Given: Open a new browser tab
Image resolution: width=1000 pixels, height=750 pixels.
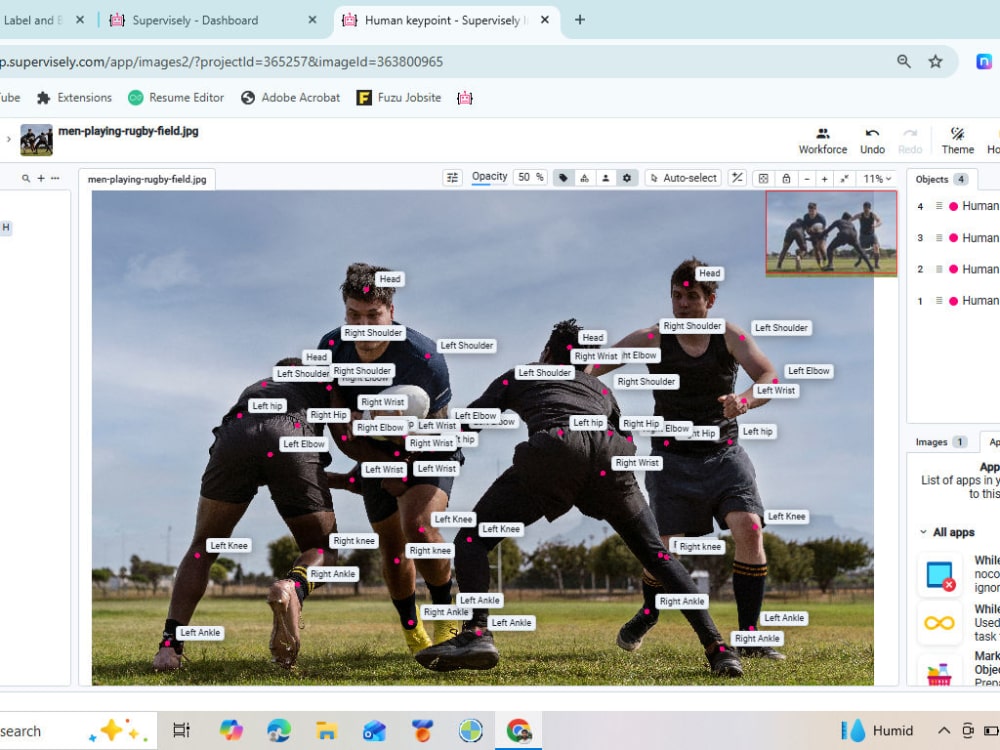Looking at the screenshot, I should [x=580, y=20].
